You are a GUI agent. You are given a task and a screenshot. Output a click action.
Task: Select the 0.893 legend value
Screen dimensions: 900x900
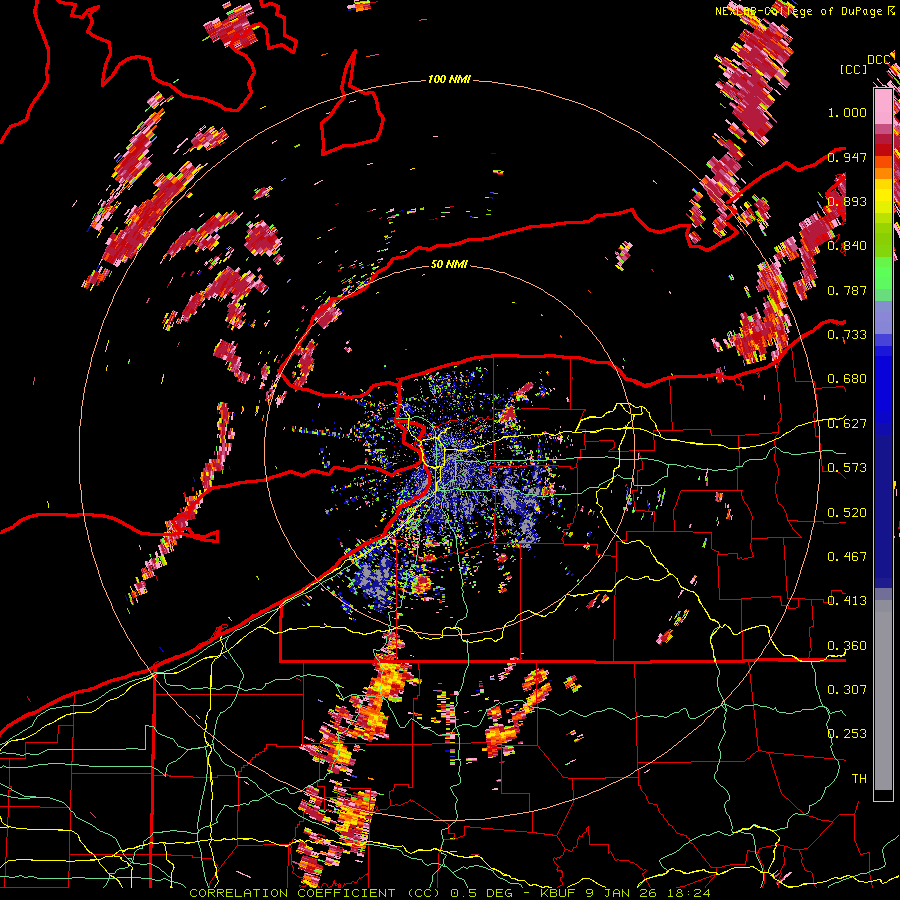coord(847,201)
